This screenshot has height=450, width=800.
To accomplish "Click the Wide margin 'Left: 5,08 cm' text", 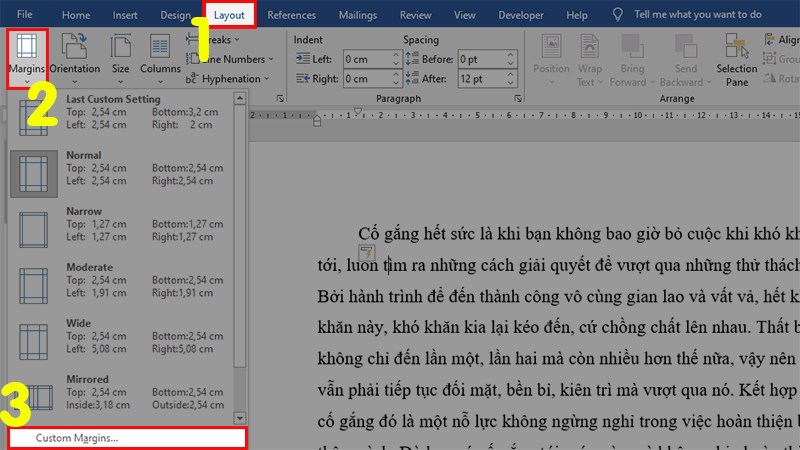I will point(96,349).
